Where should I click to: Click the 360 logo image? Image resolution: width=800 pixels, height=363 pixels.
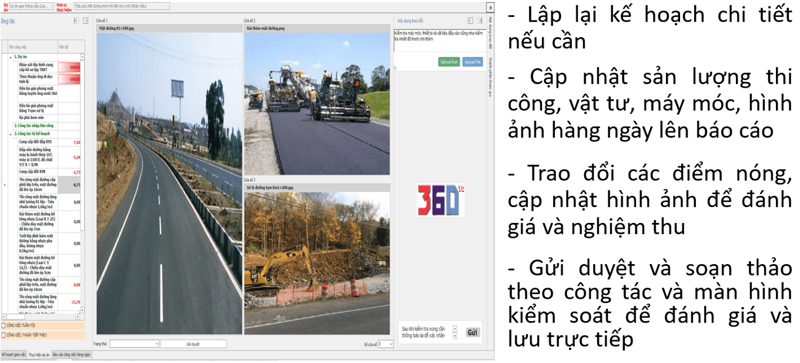440,200
